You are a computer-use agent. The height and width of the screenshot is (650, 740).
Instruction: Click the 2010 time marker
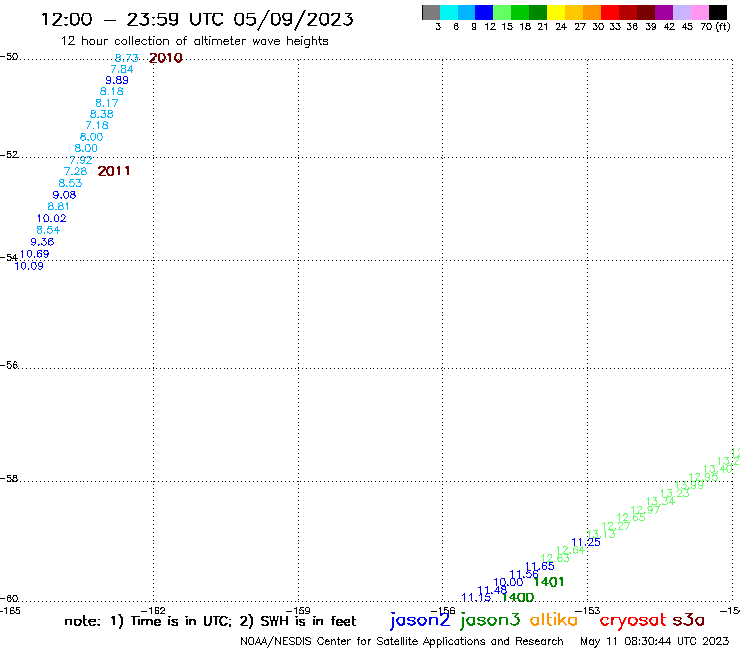tap(166, 58)
